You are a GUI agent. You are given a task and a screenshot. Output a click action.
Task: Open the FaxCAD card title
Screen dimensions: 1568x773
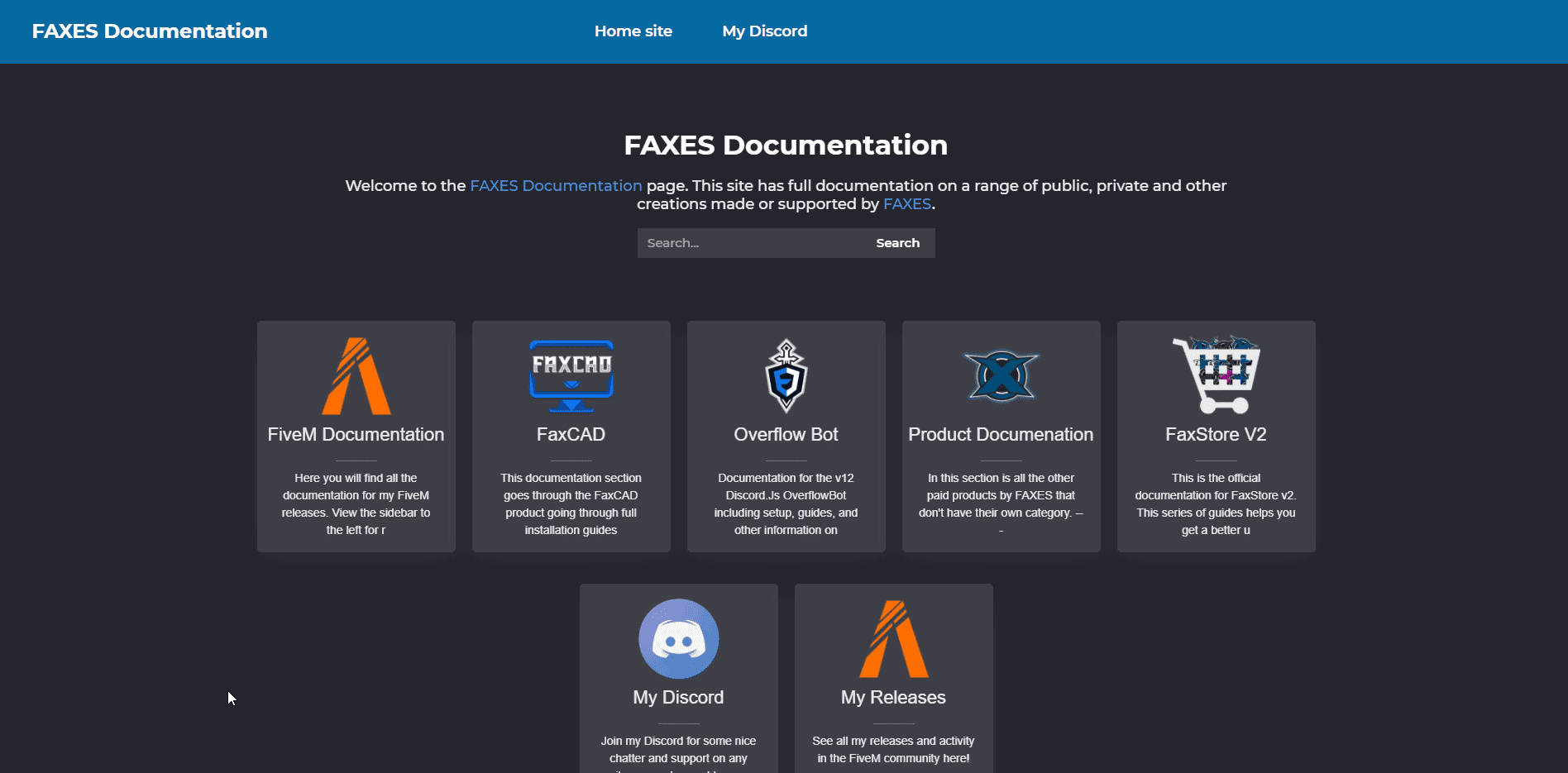(x=571, y=434)
